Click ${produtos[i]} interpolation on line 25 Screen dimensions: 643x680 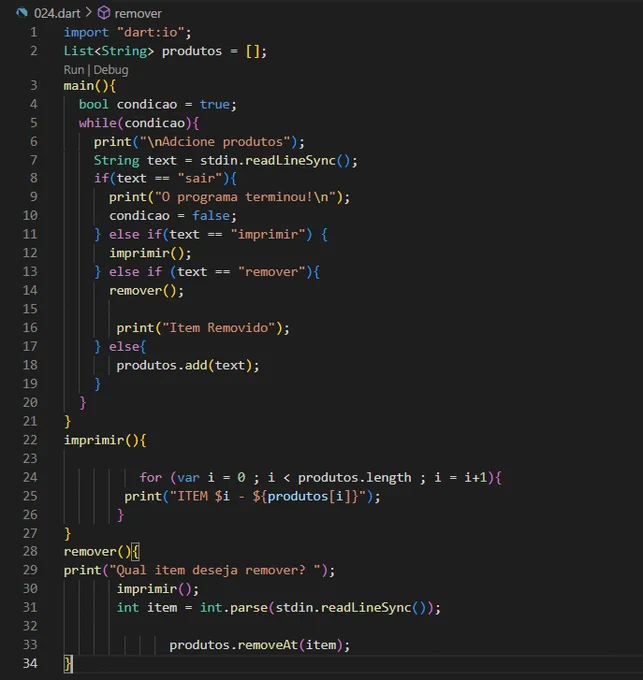pyautogui.click(x=306, y=496)
